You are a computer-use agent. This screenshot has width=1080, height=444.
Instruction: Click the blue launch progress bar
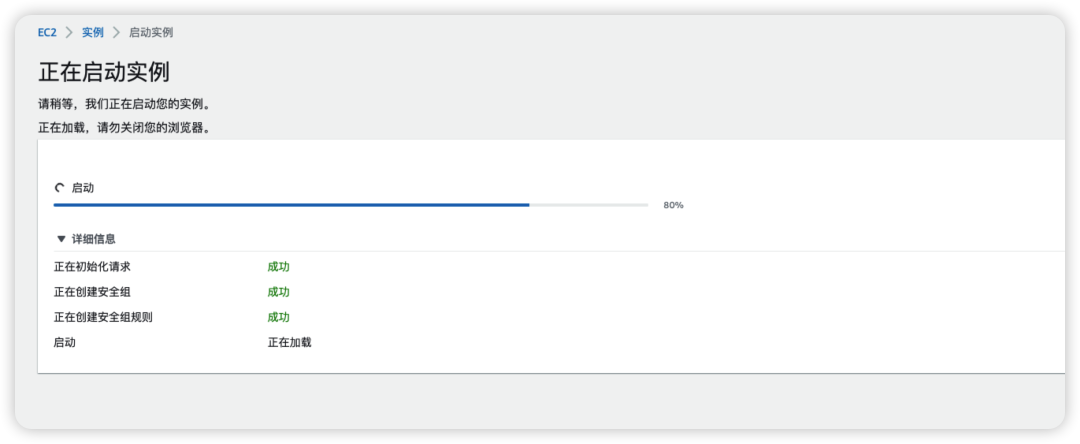[x=291, y=205]
